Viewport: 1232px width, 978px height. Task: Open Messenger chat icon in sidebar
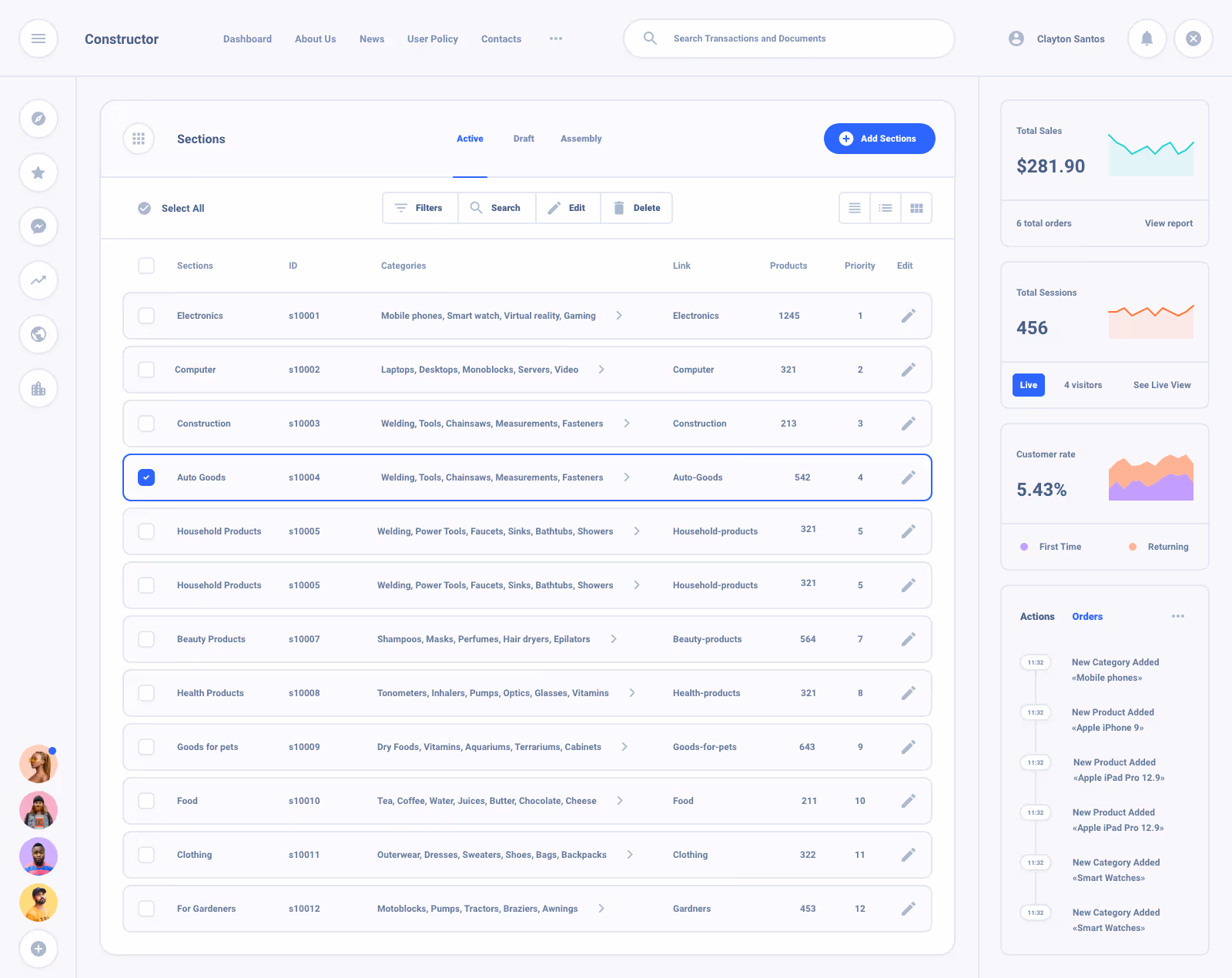tap(38, 226)
